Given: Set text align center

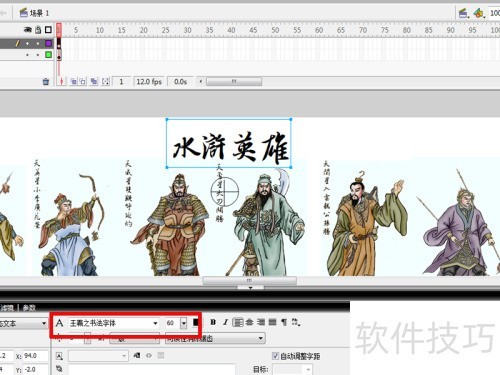Looking at the screenshot, I should pyautogui.click(x=249, y=322).
